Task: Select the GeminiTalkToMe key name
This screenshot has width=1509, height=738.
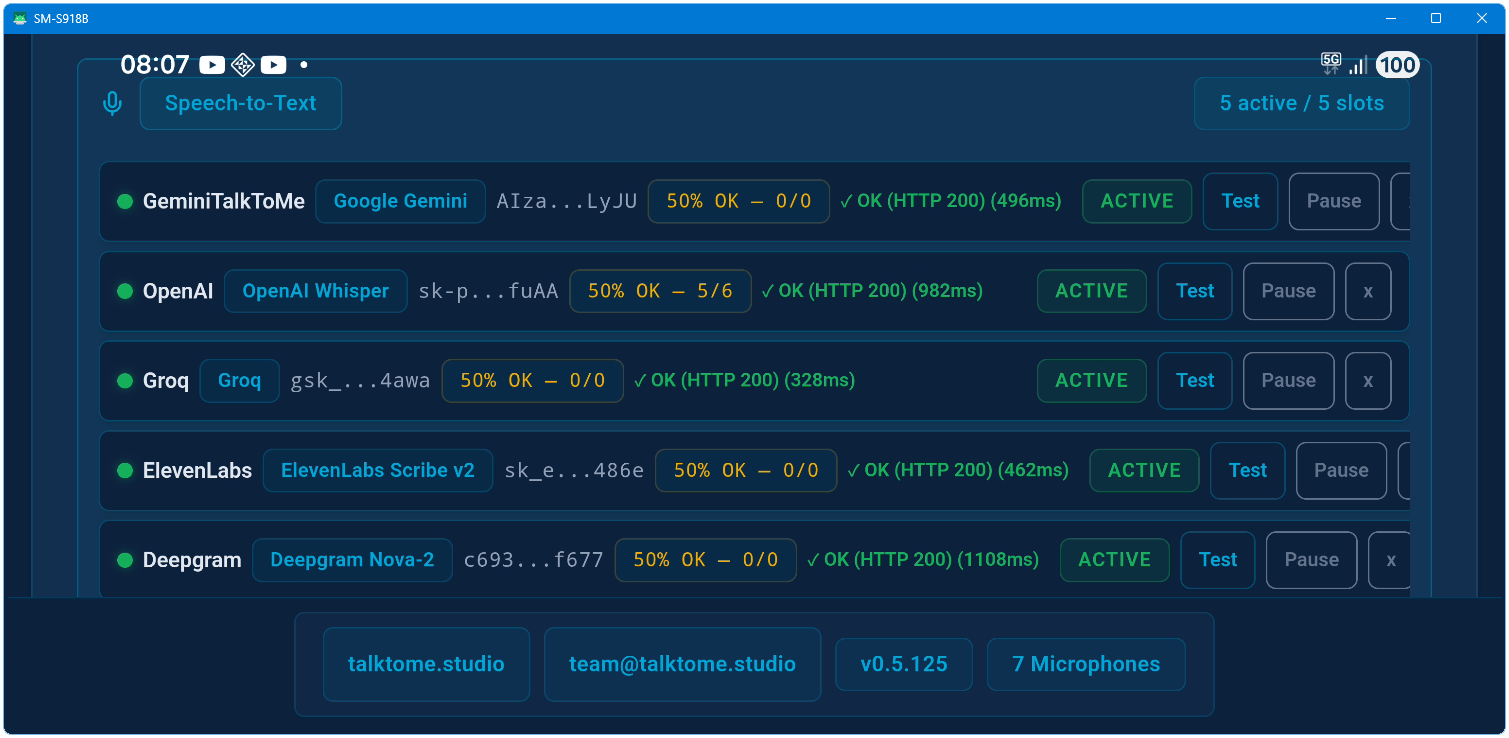Action: click(224, 201)
